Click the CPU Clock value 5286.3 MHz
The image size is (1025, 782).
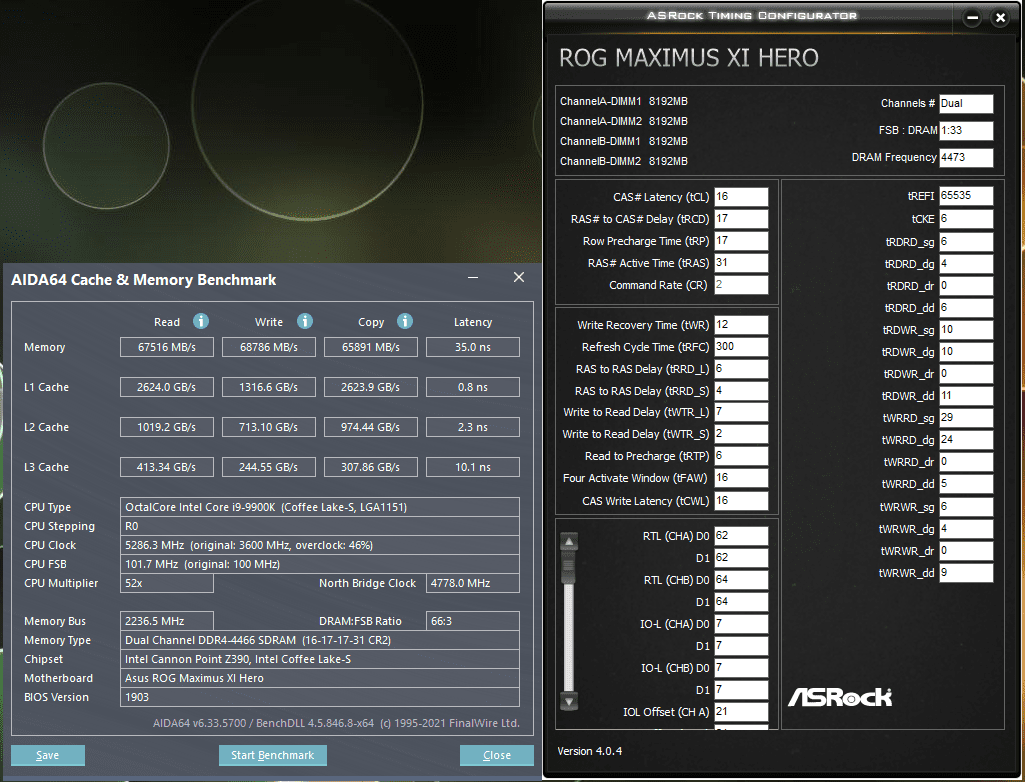pyautogui.click(x=320, y=545)
